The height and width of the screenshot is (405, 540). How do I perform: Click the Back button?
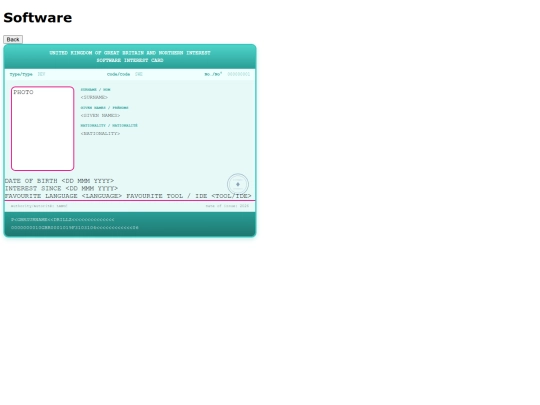pos(13,39)
